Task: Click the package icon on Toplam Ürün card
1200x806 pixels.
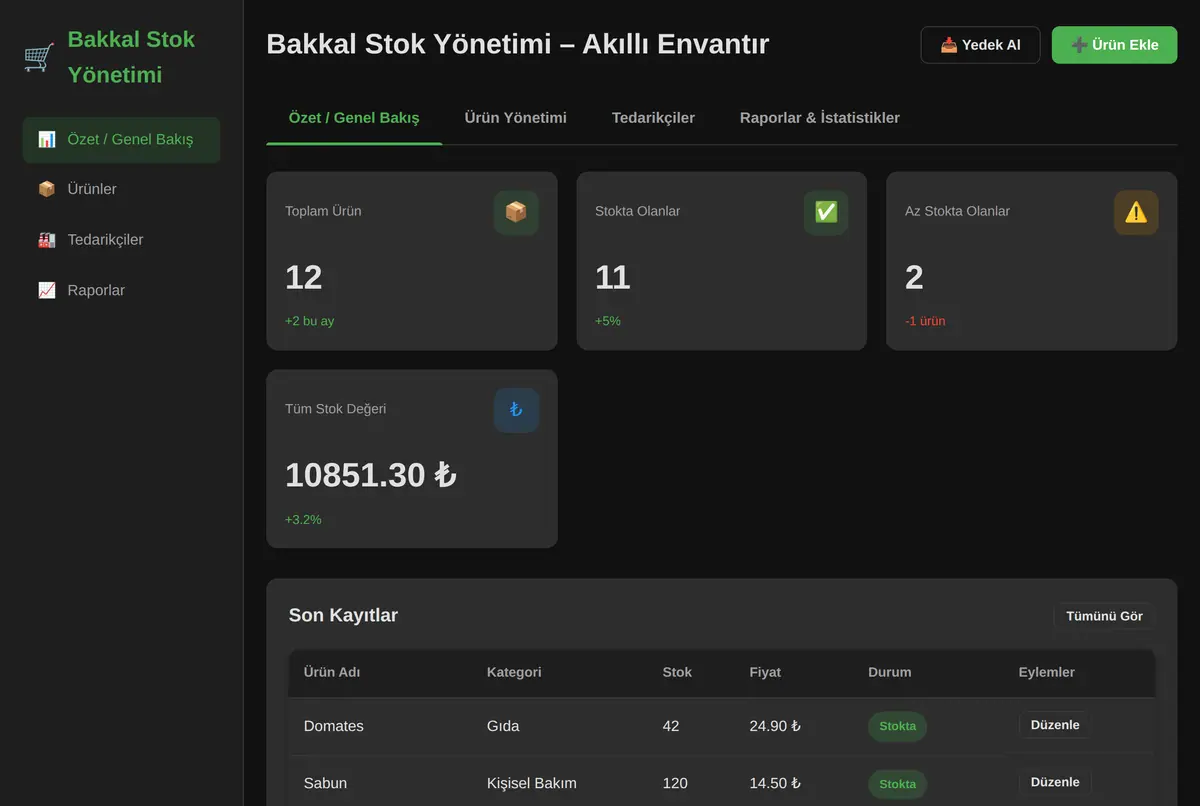Action: coord(516,212)
